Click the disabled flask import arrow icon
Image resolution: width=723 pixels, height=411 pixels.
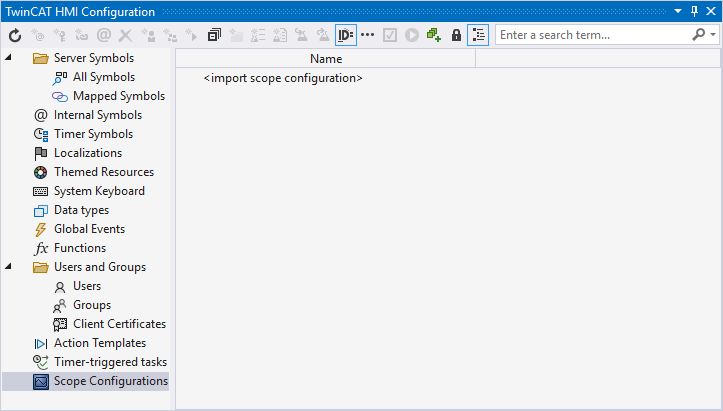[x=302, y=35]
